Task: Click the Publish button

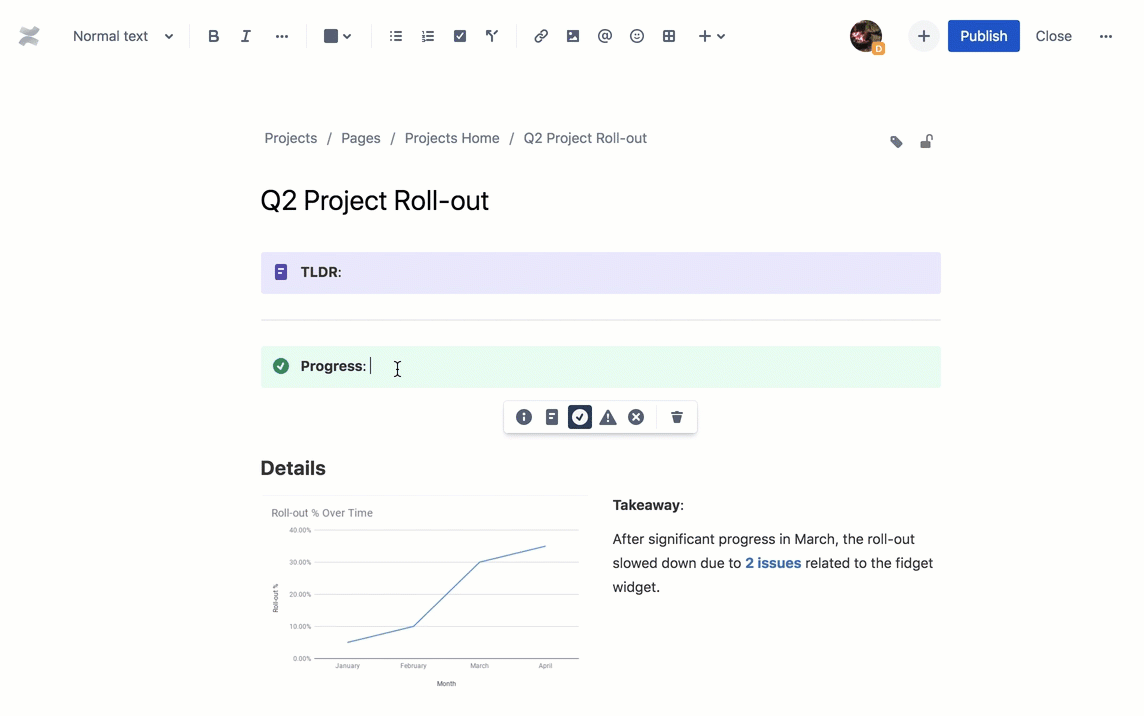Action: click(x=983, y=36)
